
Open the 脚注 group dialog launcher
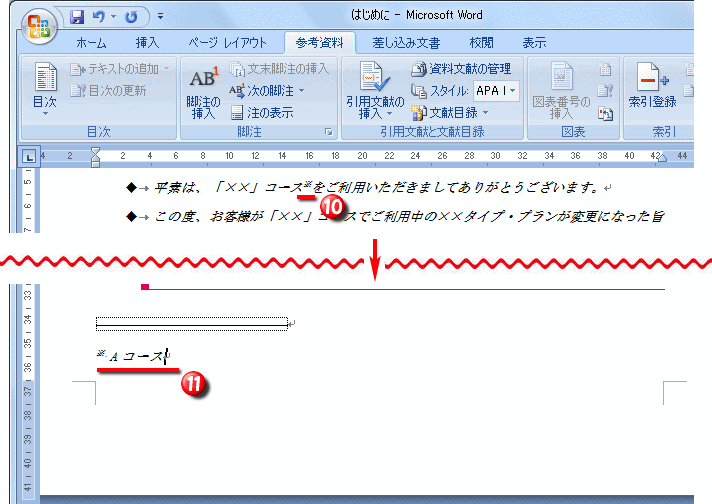pos(328,132)
